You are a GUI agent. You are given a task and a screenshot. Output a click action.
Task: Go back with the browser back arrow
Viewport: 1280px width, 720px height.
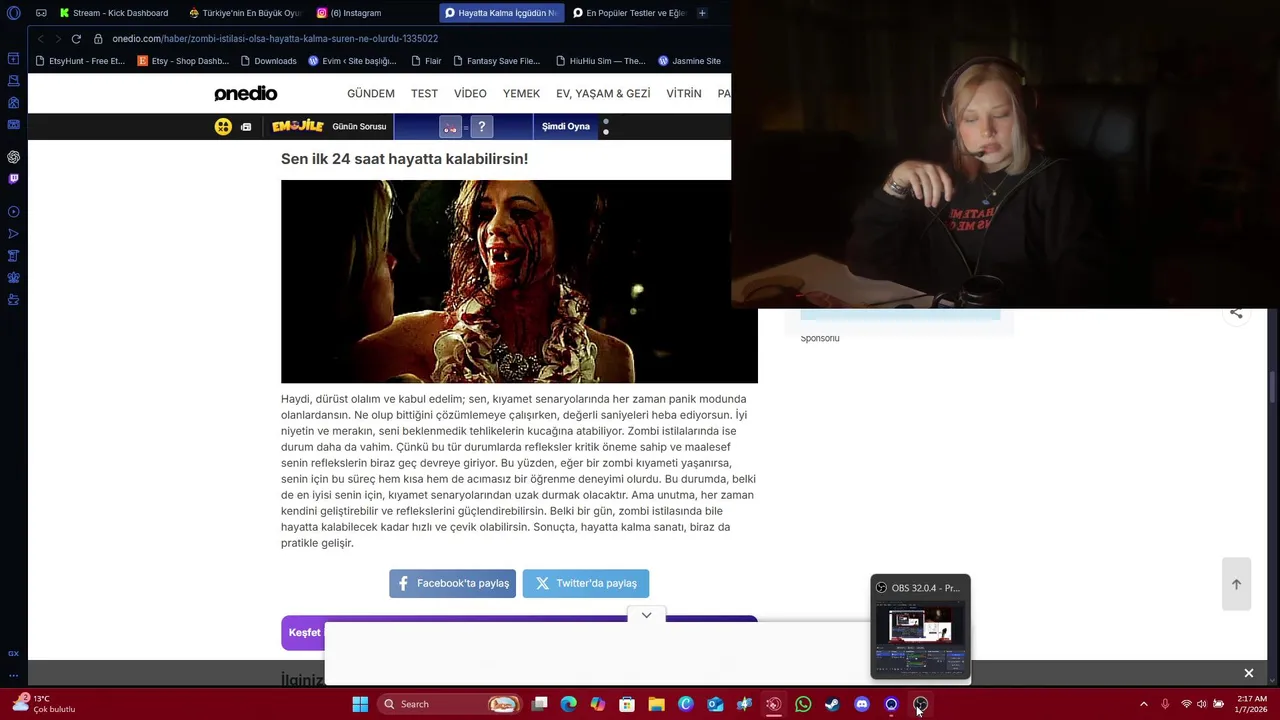[x=40, y=38]
